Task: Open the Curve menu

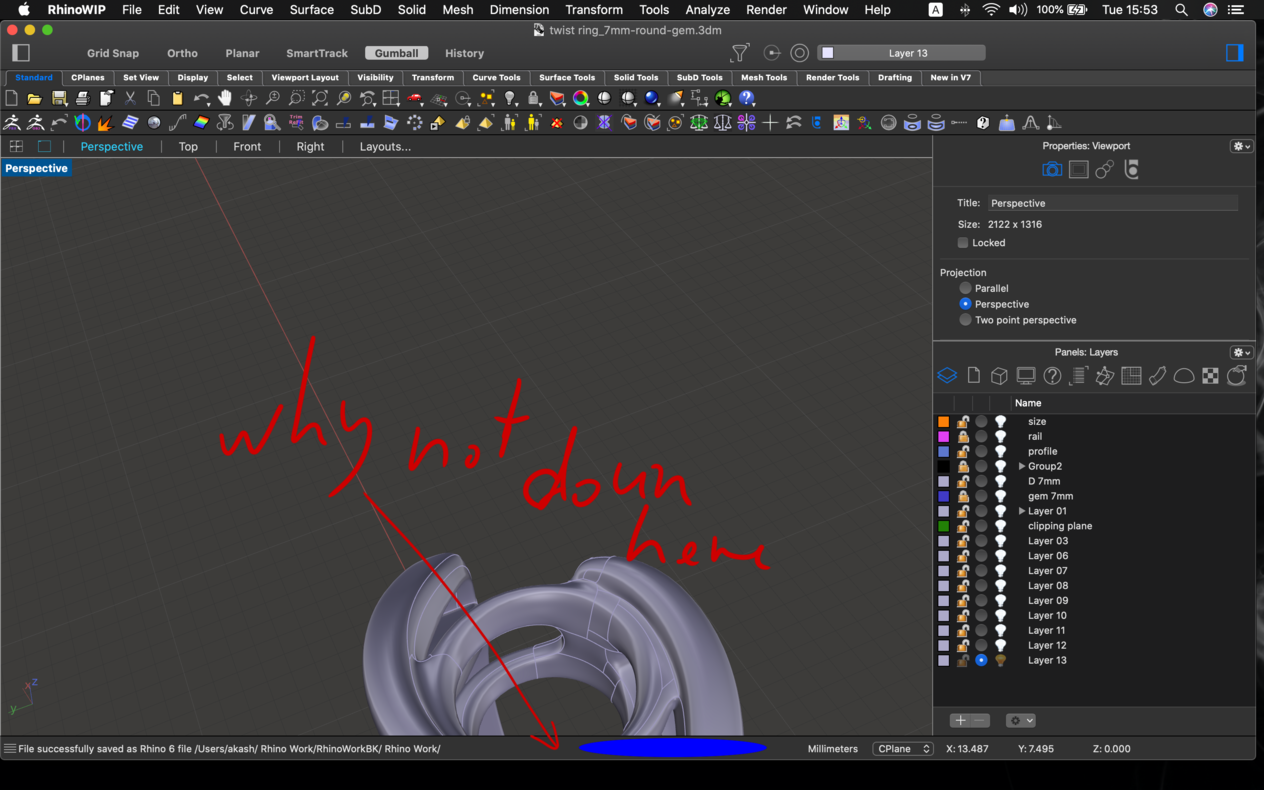Action: tap(256, 10)
